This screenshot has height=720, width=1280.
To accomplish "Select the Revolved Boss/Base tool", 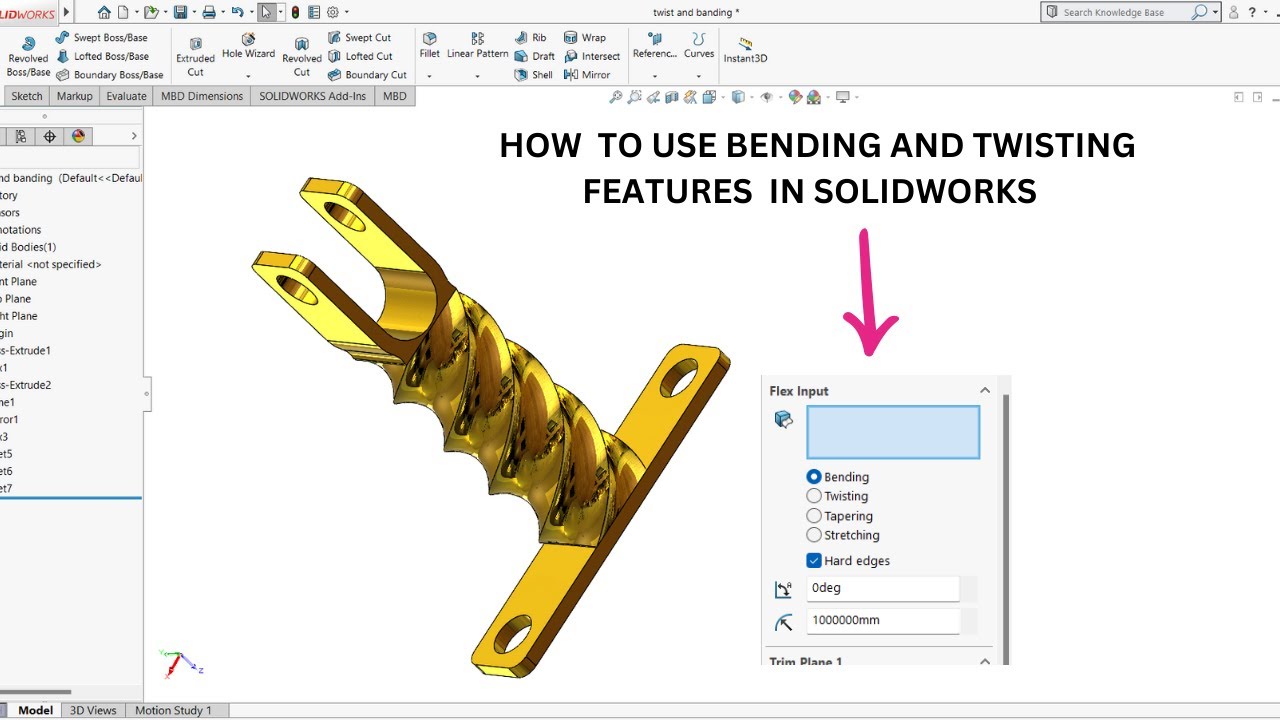I will [28, 57].
